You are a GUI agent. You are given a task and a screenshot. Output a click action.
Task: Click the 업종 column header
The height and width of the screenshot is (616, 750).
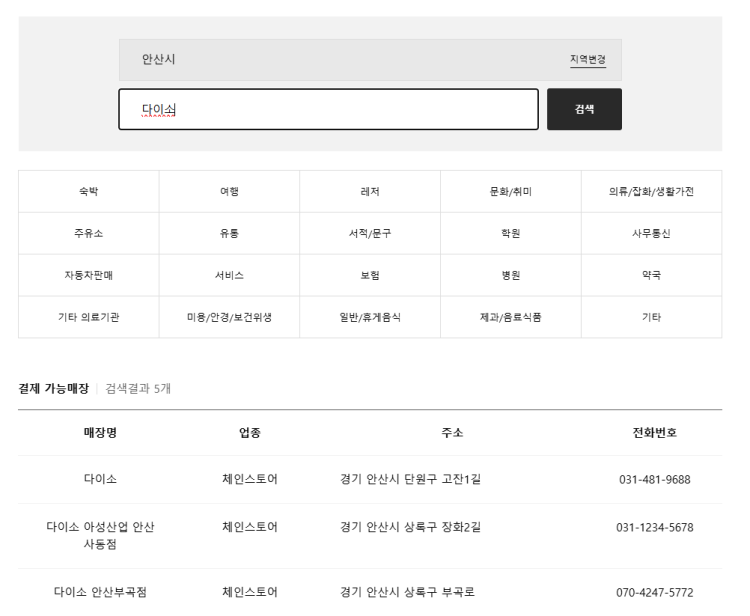[x=250, y=432]
